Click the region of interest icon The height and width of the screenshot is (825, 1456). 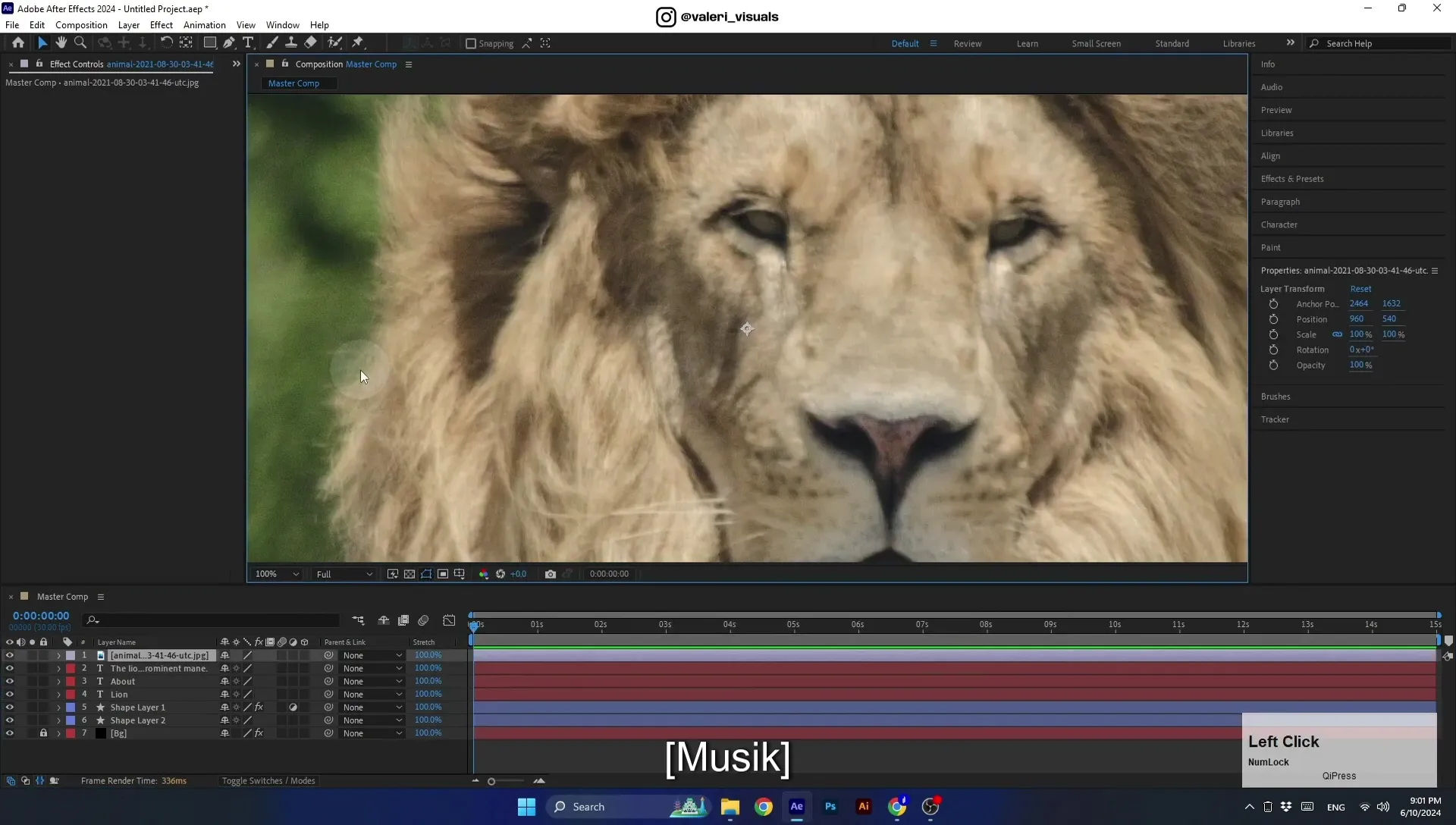(443, 574)
